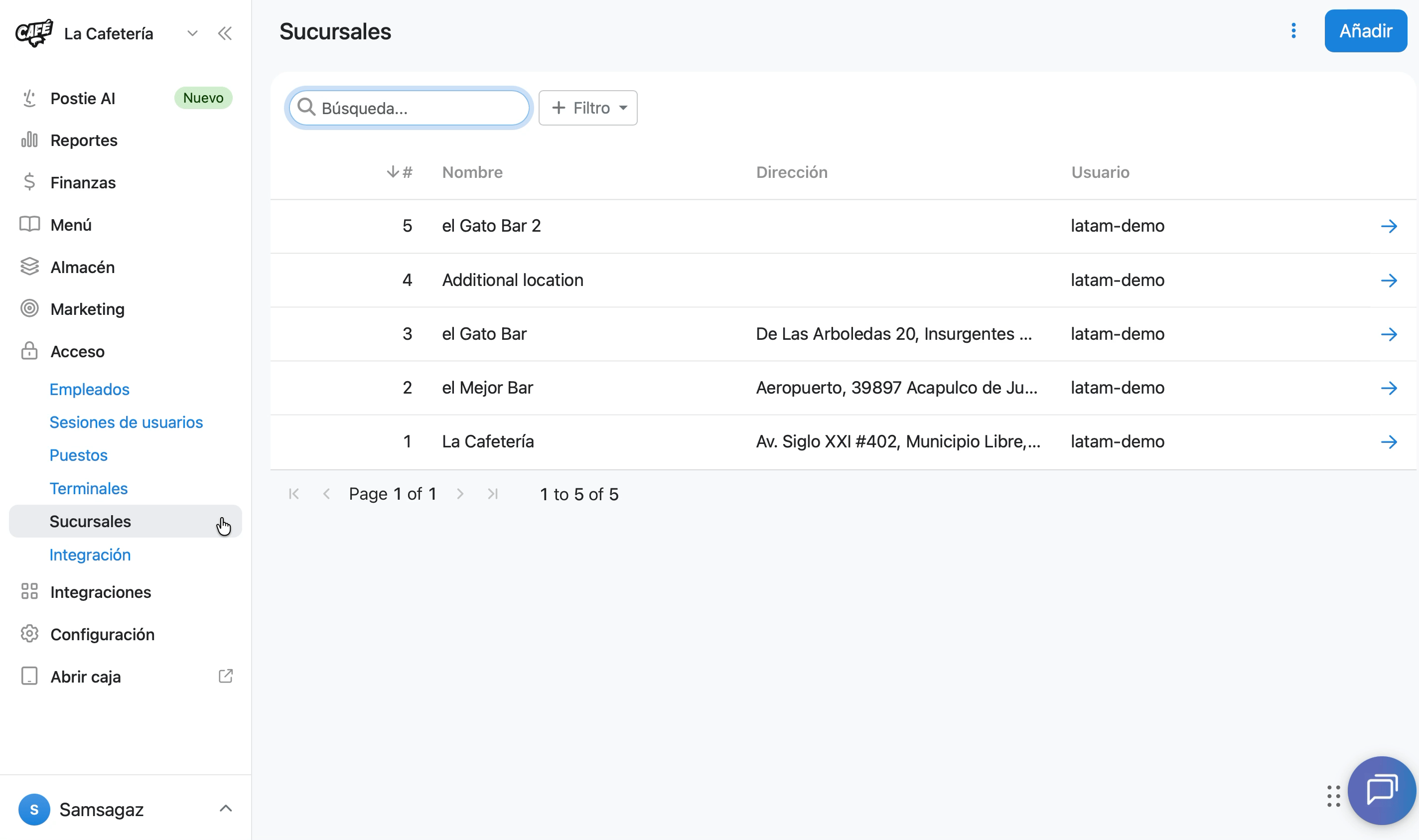Go to Integración link
Screen dimensions: 1419x840
tap(90, 555)
